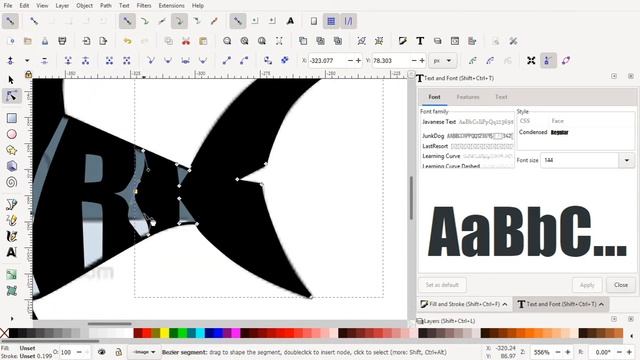Select the Star/Polygon tool
The image size is (640, 360).
(11, 150)
